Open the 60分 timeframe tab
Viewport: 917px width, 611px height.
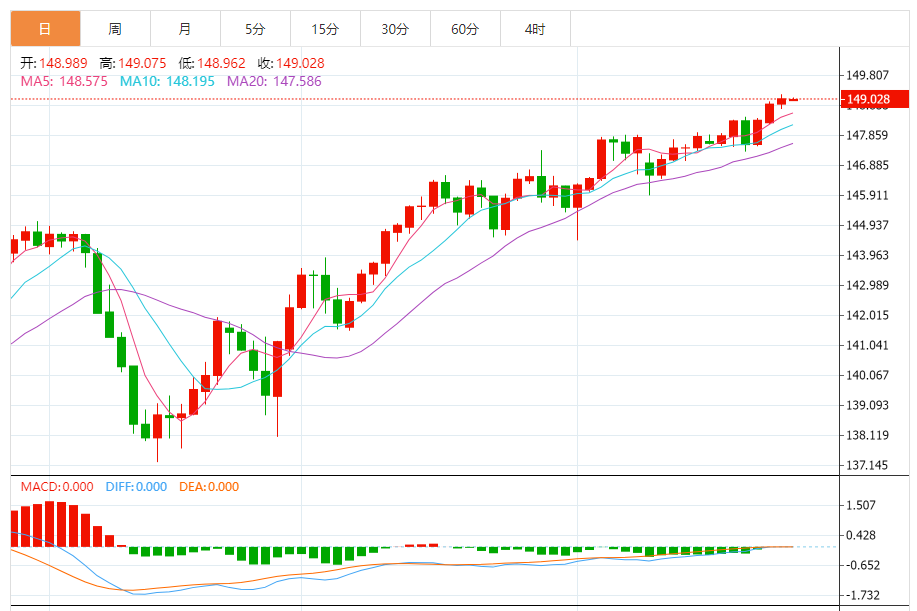tap(466, 29)
